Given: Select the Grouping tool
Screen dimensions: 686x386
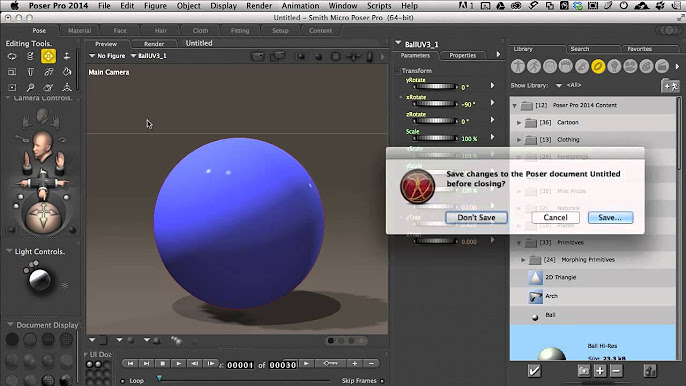Looking at the screenshot, I should click(x=12, y=88).
